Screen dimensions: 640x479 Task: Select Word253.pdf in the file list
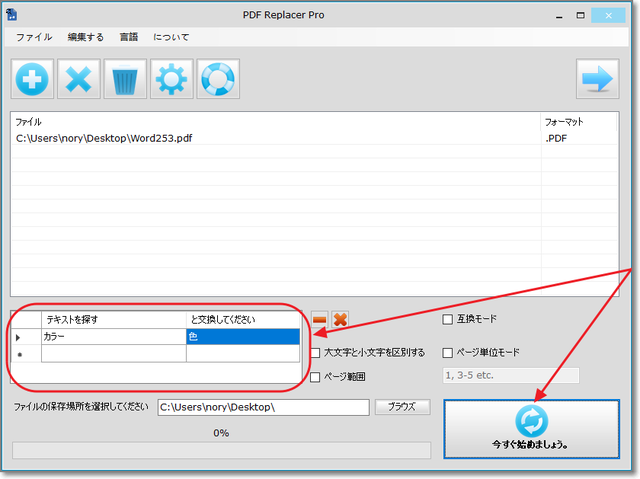point(104,138)
